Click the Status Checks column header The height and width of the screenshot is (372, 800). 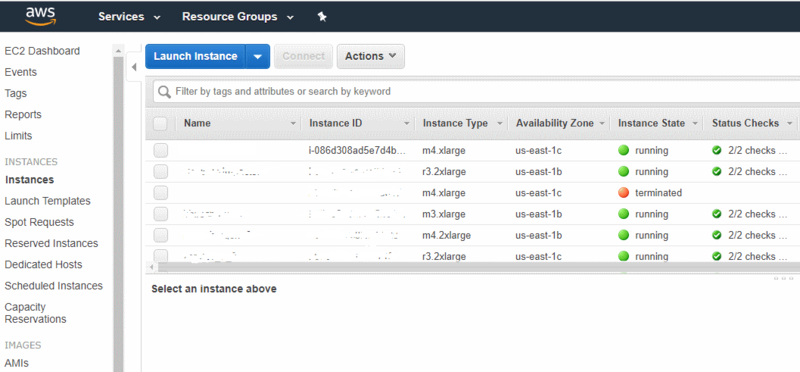tap(745, 123)
